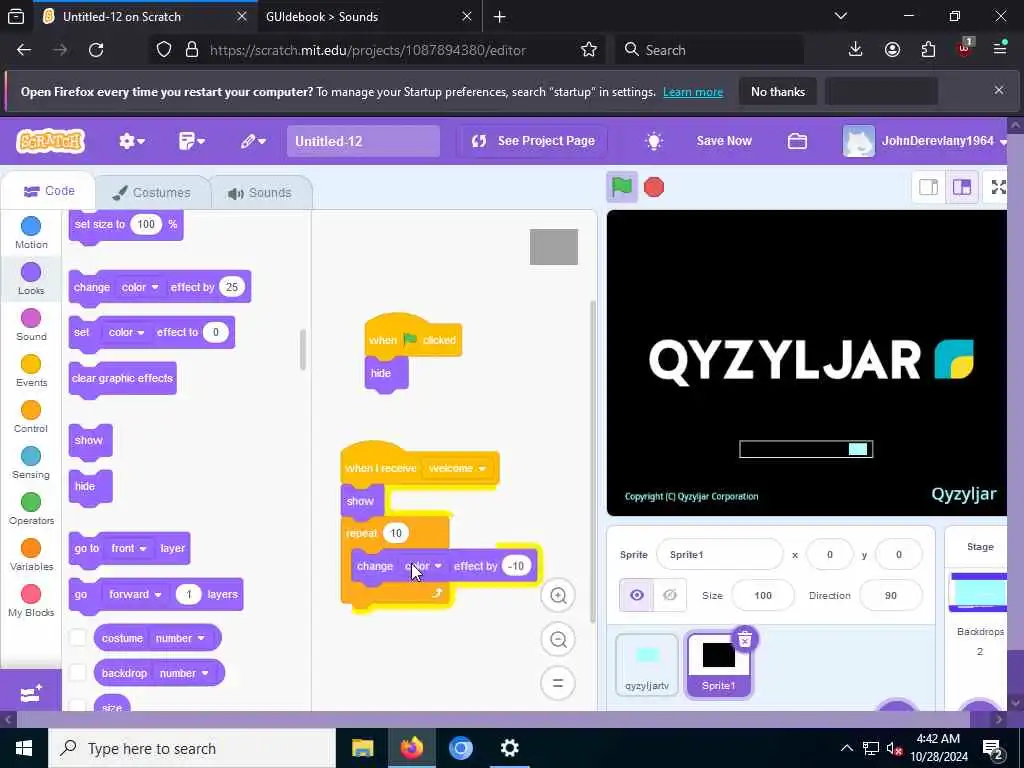This screenshot has width=1024, height=768.
Task: Open the Looks blocks category
Action: (31, 279)
